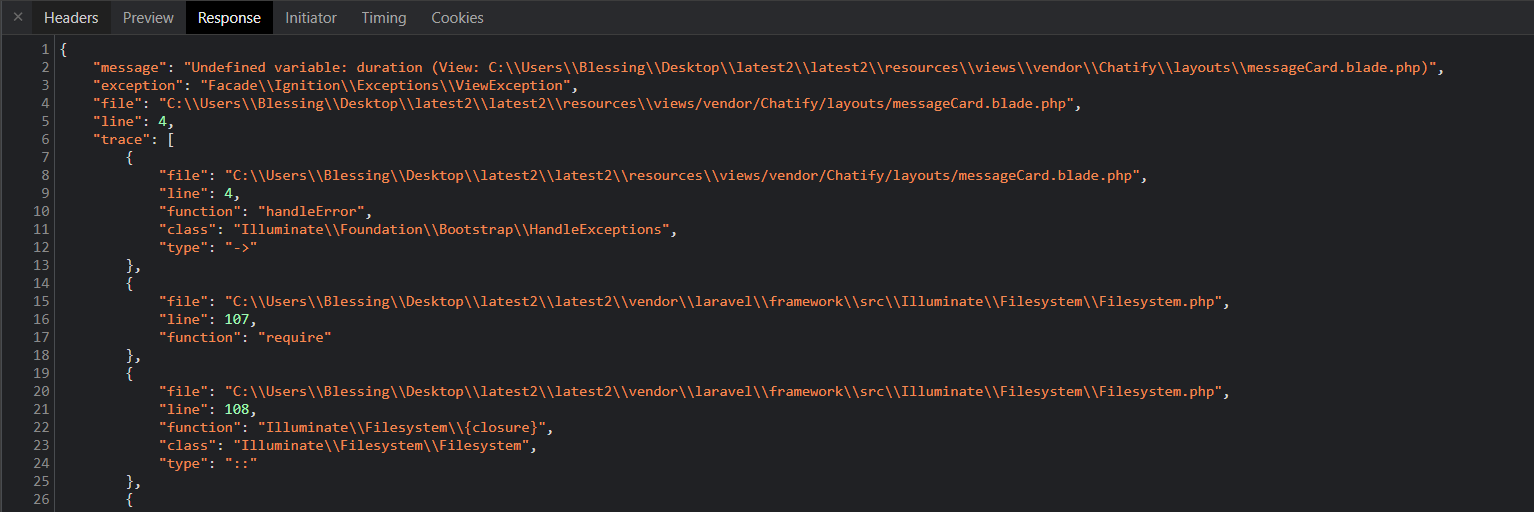Click line number 6 in gutter

tap(45, 140)
